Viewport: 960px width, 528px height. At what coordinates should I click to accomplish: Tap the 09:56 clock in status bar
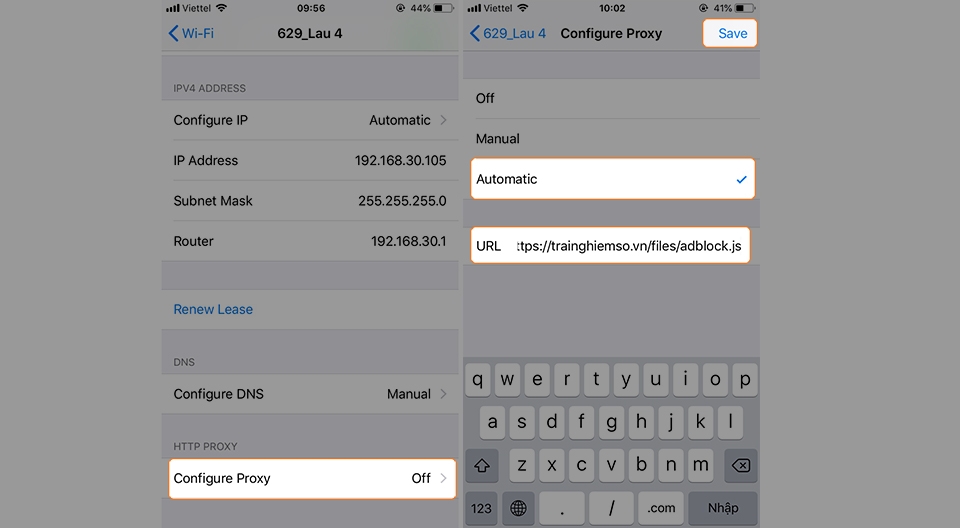point(311,9)
